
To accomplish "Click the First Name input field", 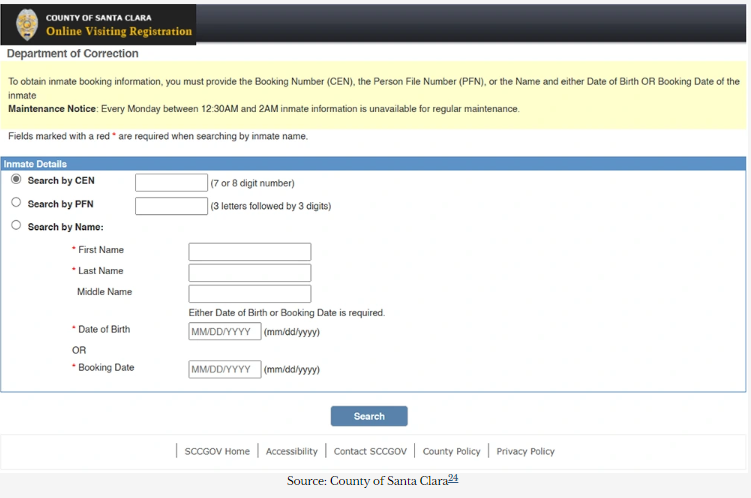I will 249,252.
